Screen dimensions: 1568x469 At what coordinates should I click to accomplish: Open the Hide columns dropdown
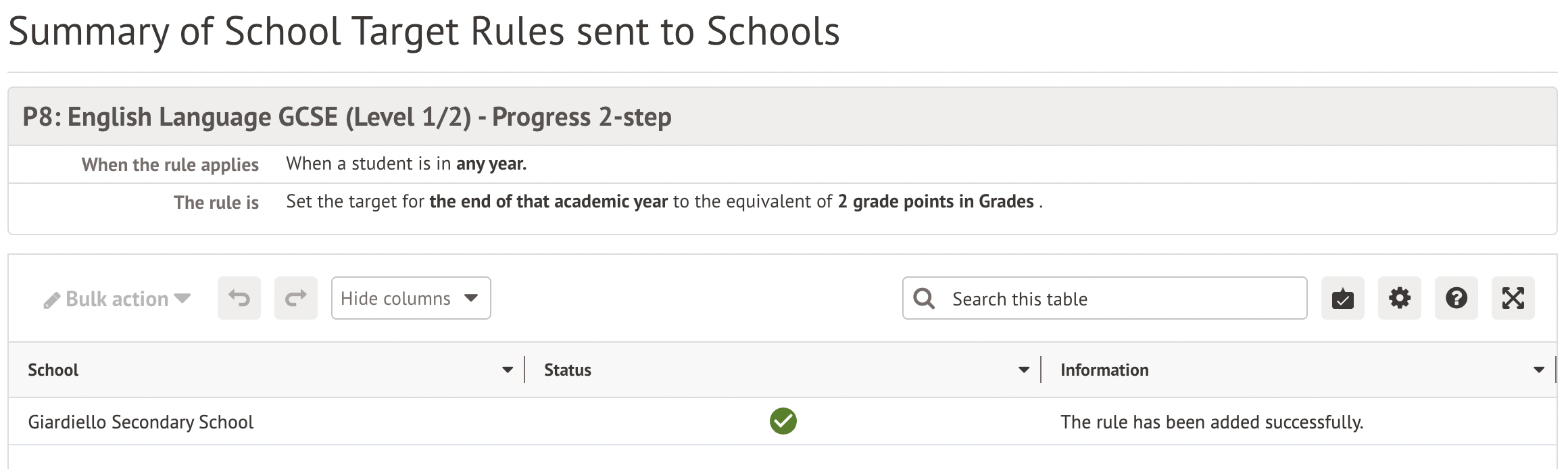[410, 298]
